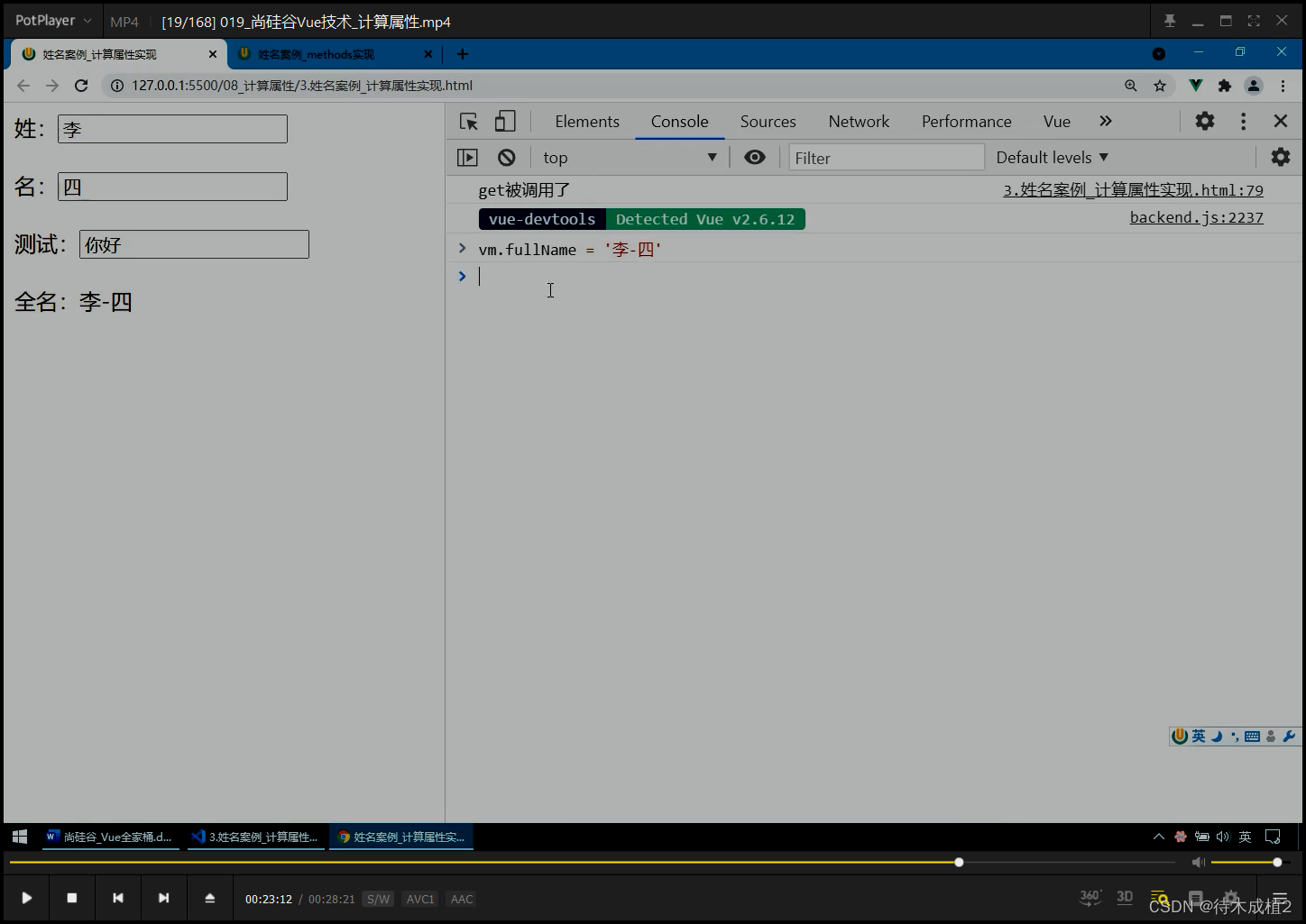Mute audio with the speaker icon
The width and height of the screenshot is (1306, 924).
[1198, 863]
